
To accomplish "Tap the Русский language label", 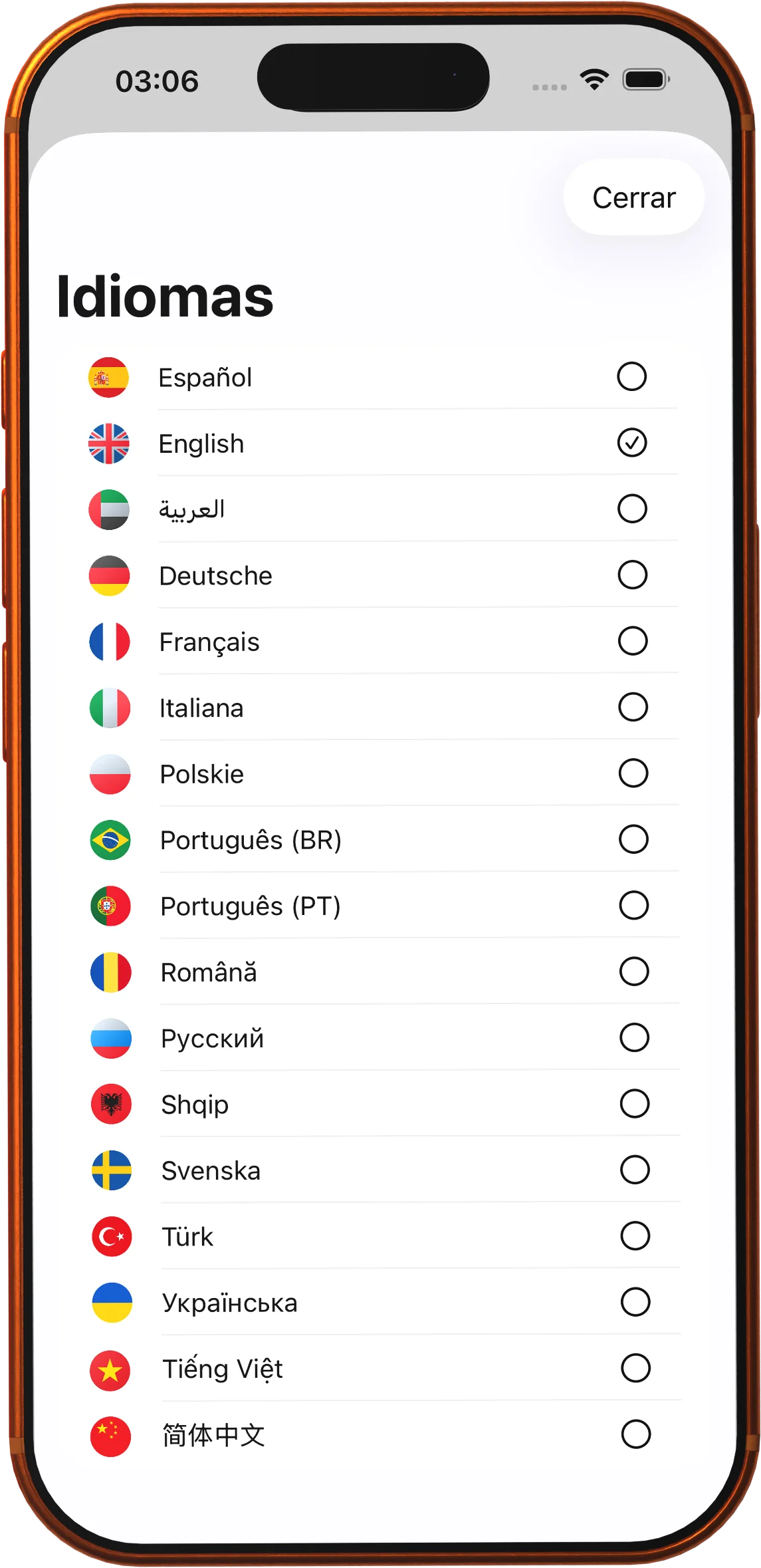I will click(212, 1039).
